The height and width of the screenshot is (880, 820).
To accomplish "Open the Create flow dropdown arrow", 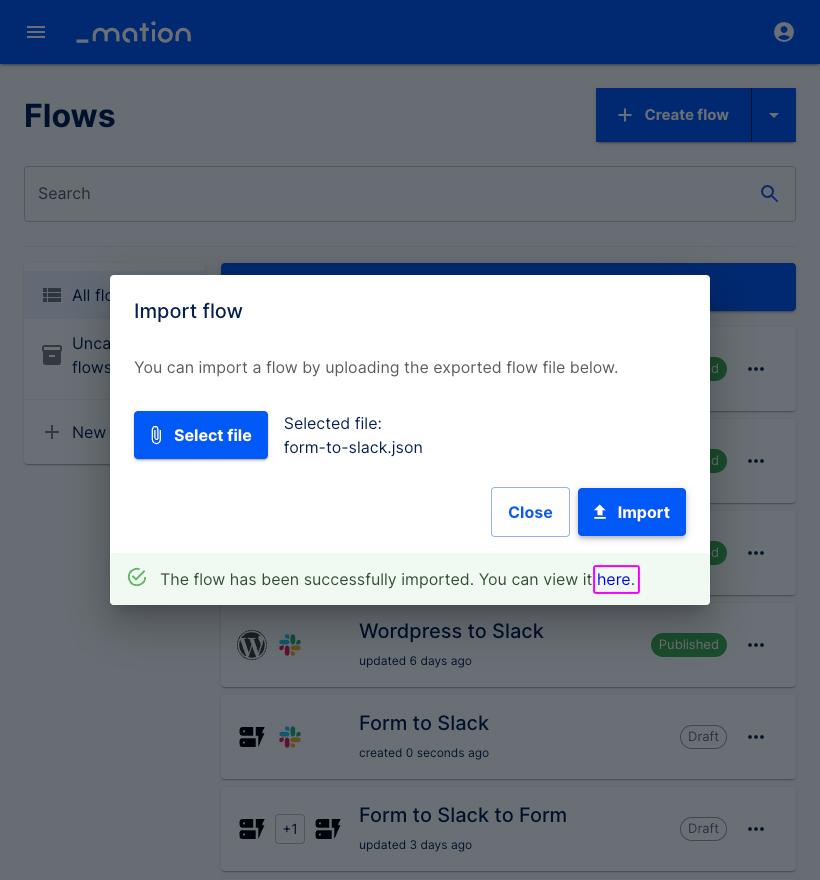I will [774, 114].
